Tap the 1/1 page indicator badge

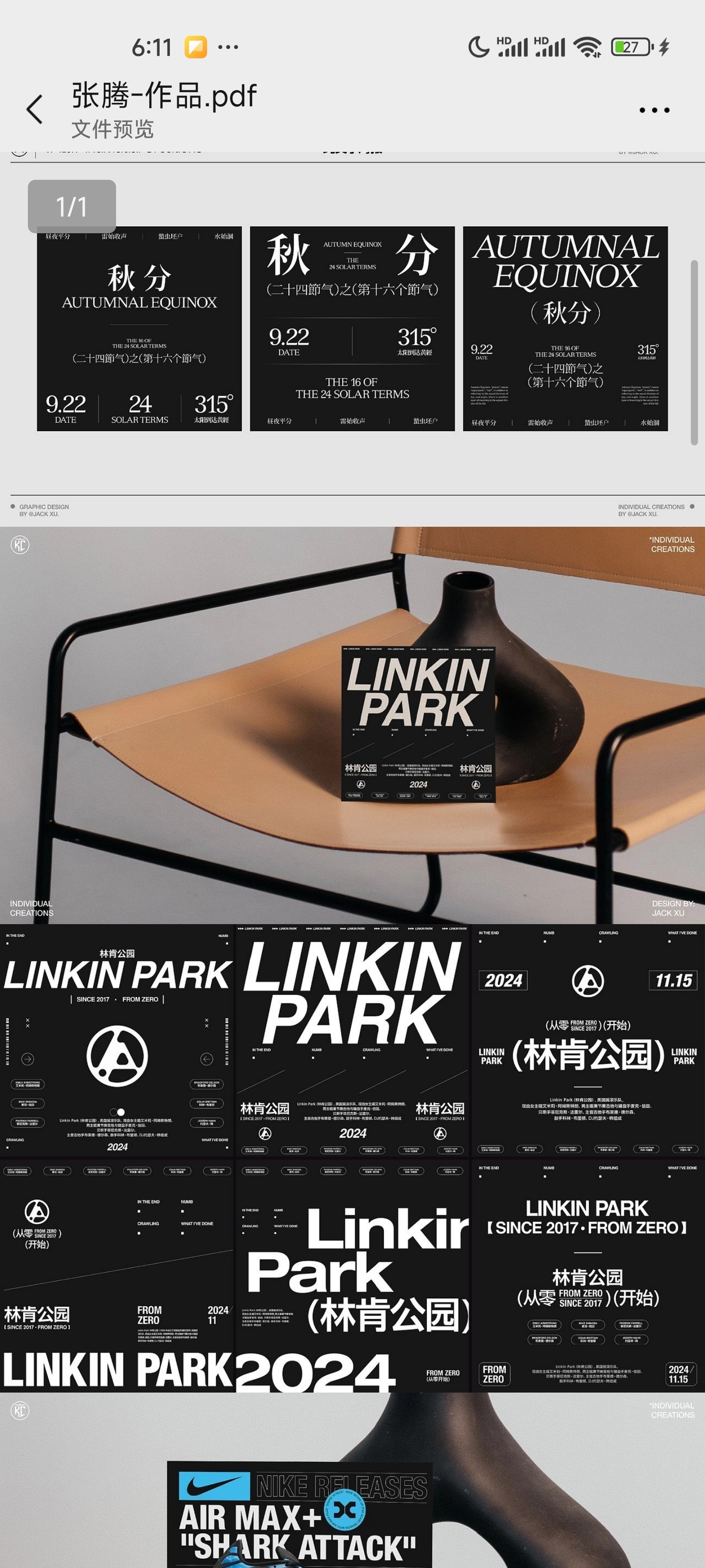click(72, 207)
